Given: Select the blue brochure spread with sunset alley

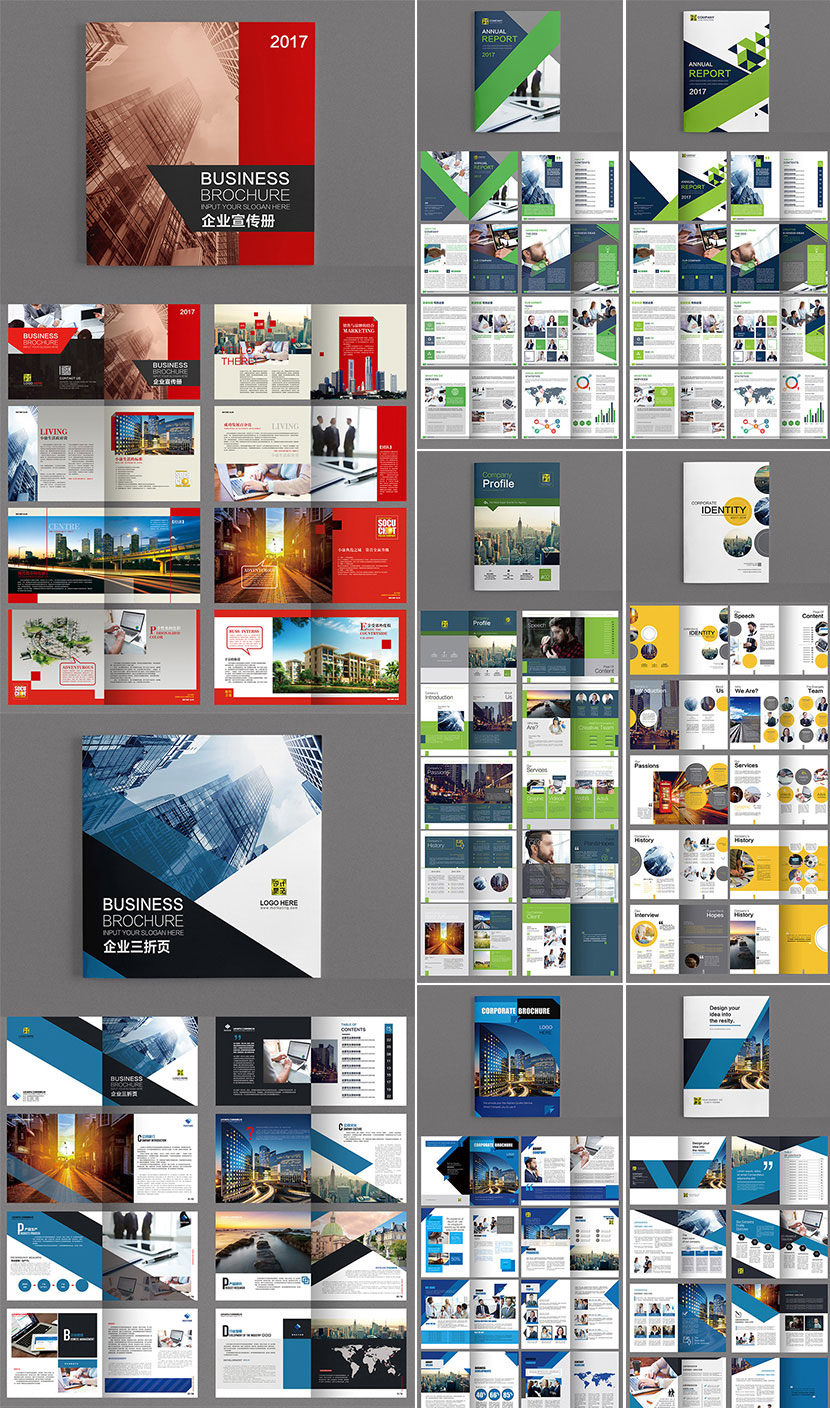Looking at the screenshot, I should 100,1158.
